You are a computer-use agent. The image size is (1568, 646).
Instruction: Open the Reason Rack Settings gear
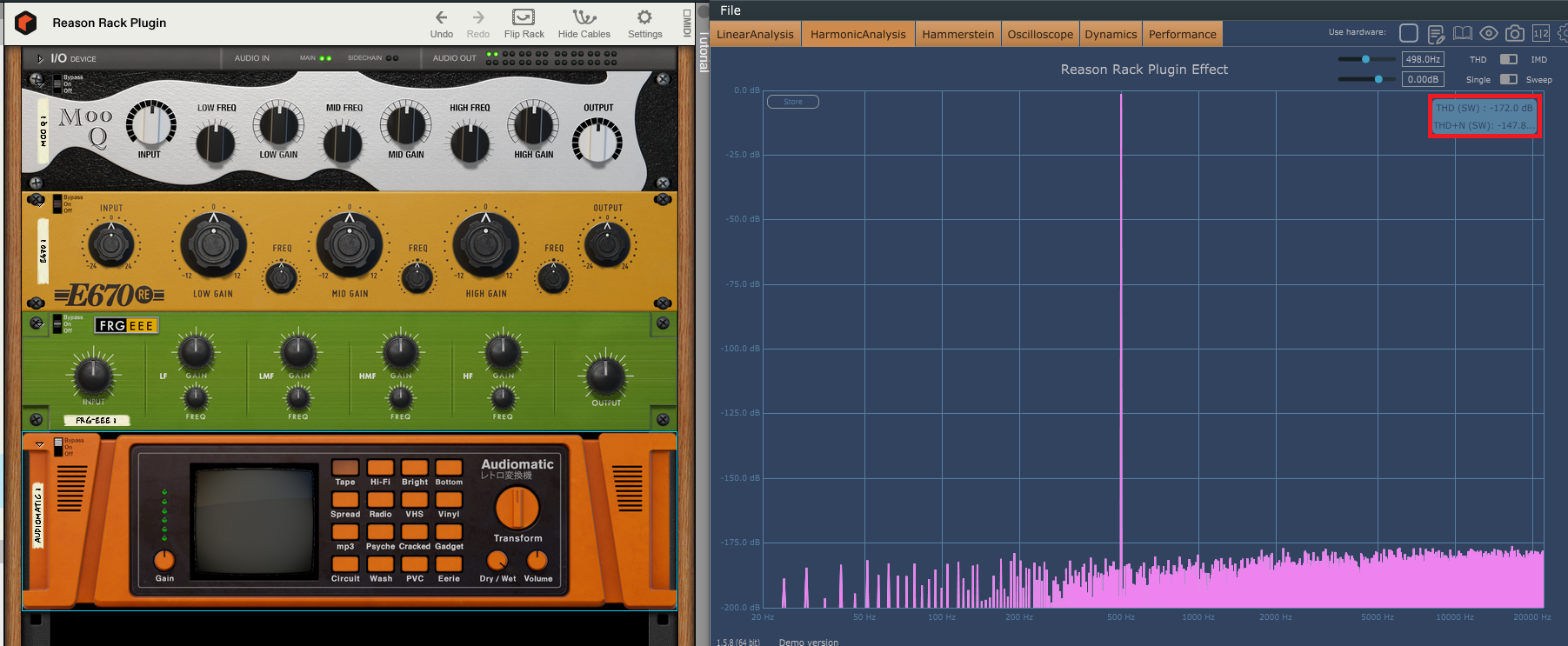[644, 17]
